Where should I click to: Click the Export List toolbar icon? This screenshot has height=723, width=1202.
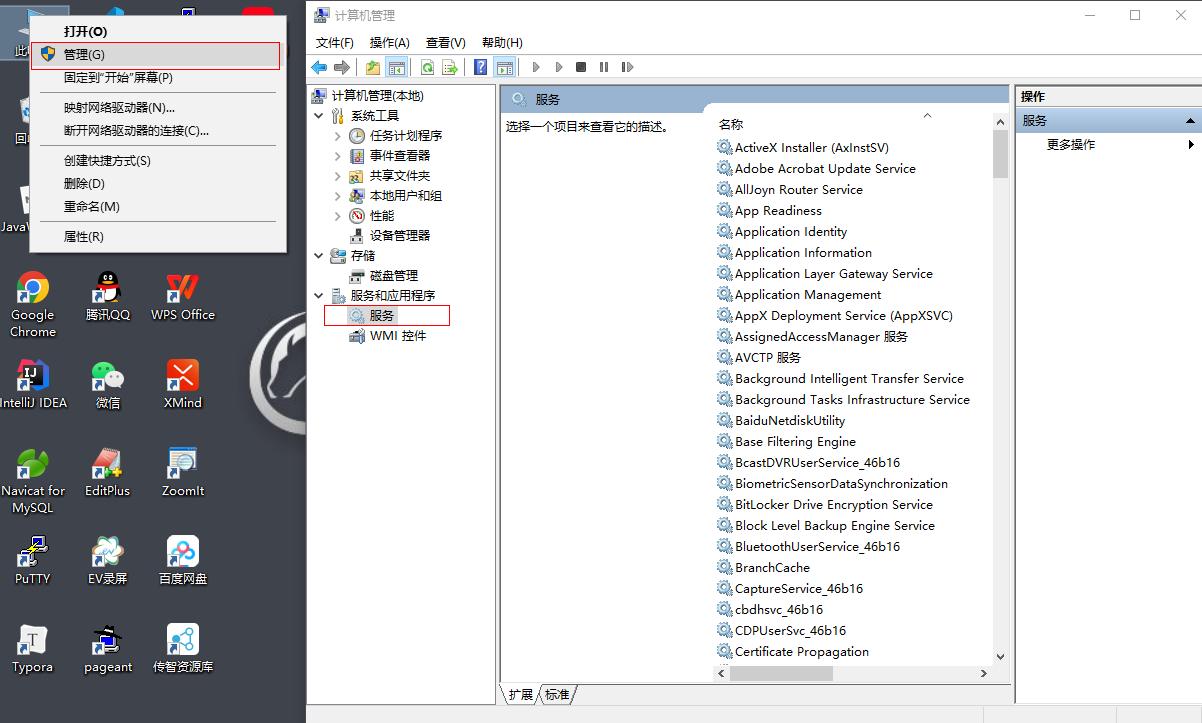click(x=450, y=67)
